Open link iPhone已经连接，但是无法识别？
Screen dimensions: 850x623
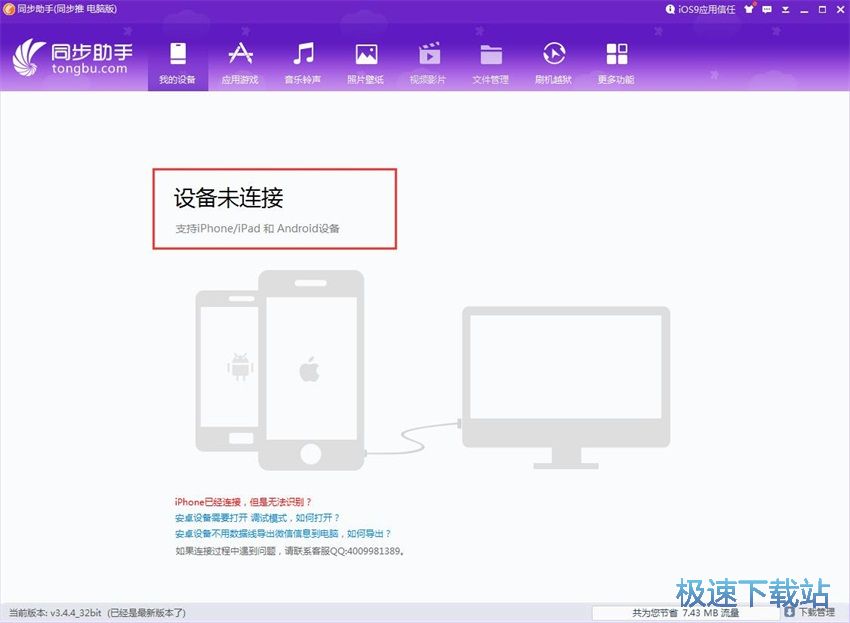click(x=243, y=502)
